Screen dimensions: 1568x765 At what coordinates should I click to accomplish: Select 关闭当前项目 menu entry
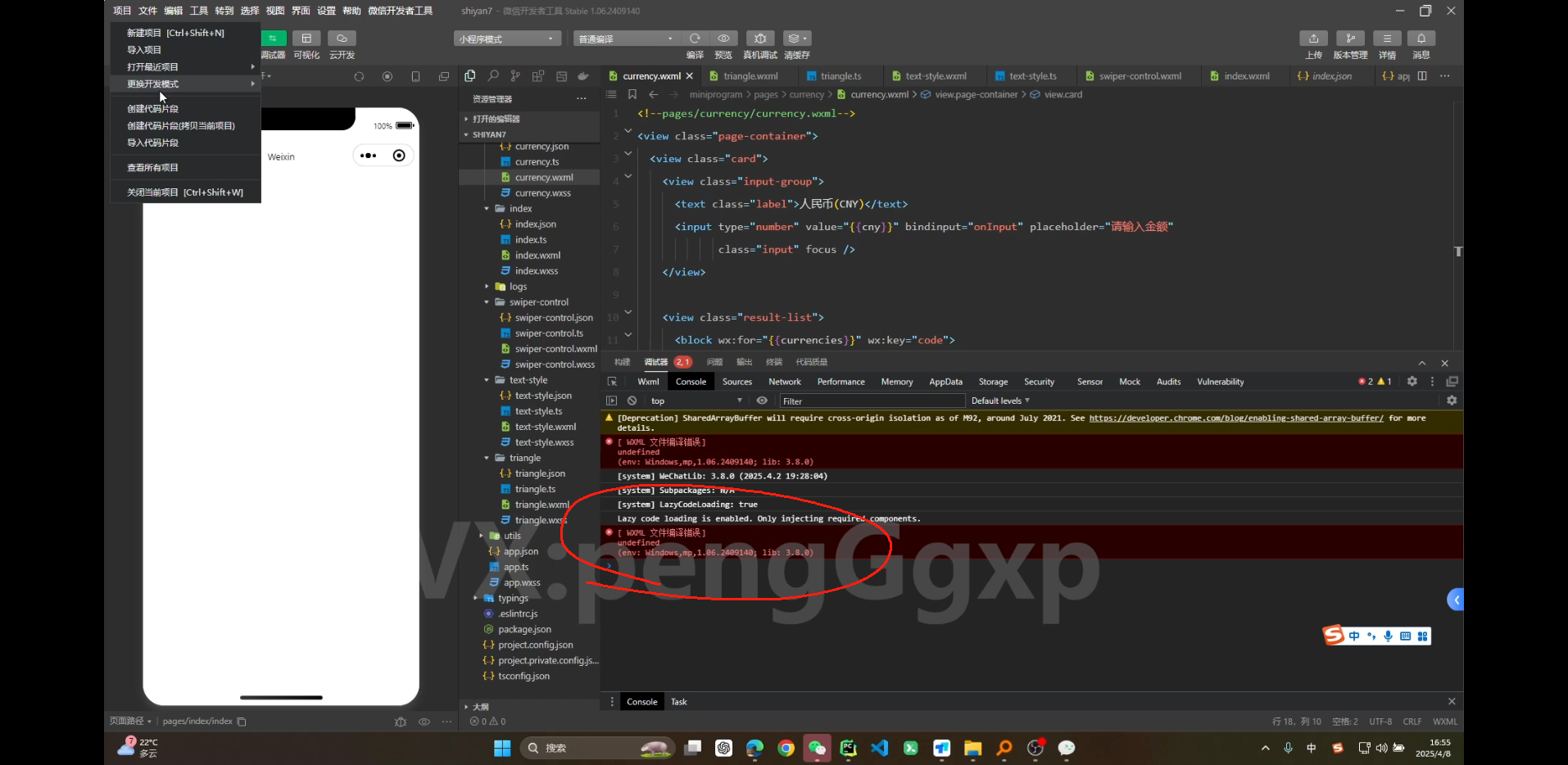pos(186,192)
